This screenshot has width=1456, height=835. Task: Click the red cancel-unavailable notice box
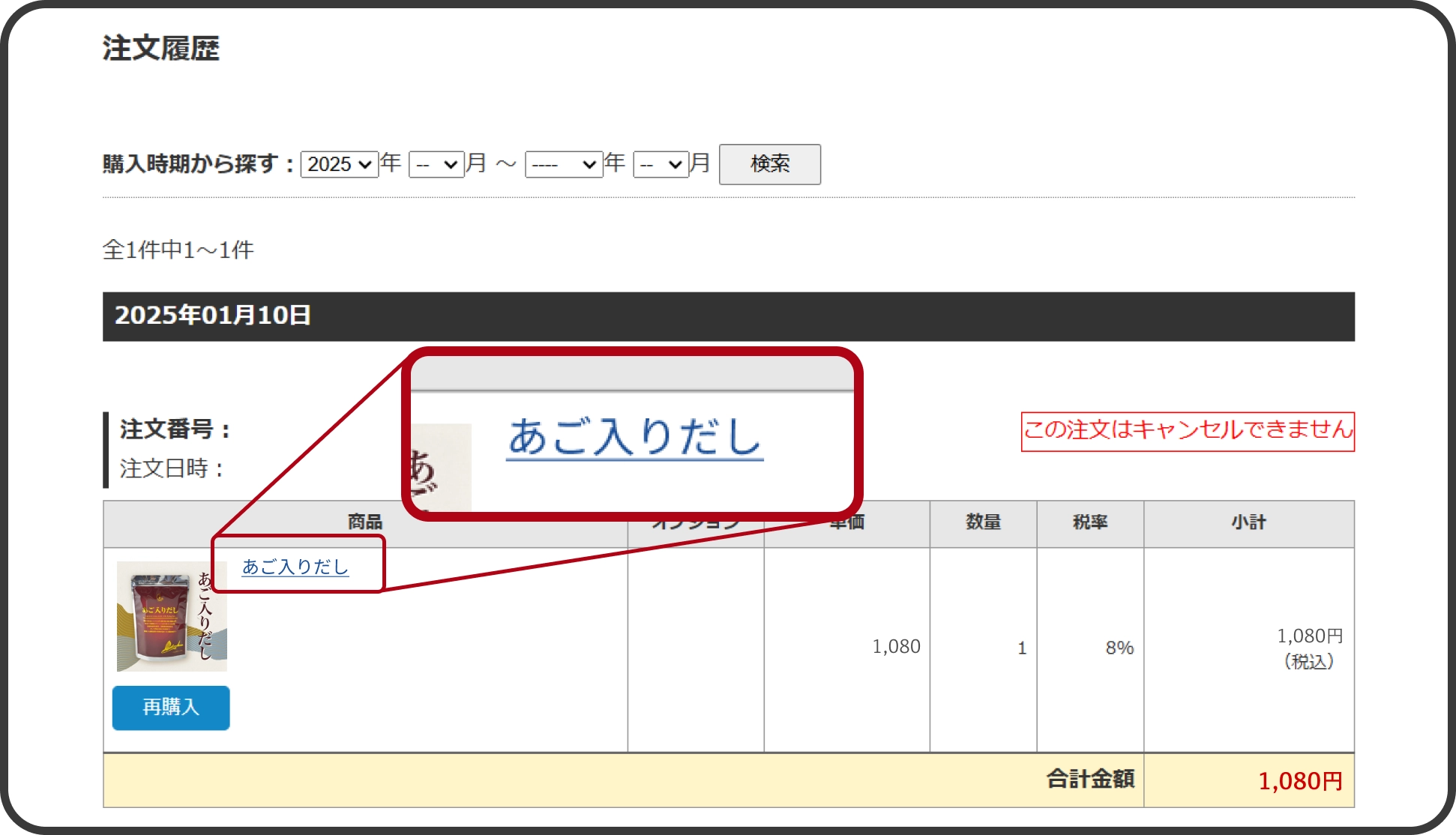click(1187, 431)
